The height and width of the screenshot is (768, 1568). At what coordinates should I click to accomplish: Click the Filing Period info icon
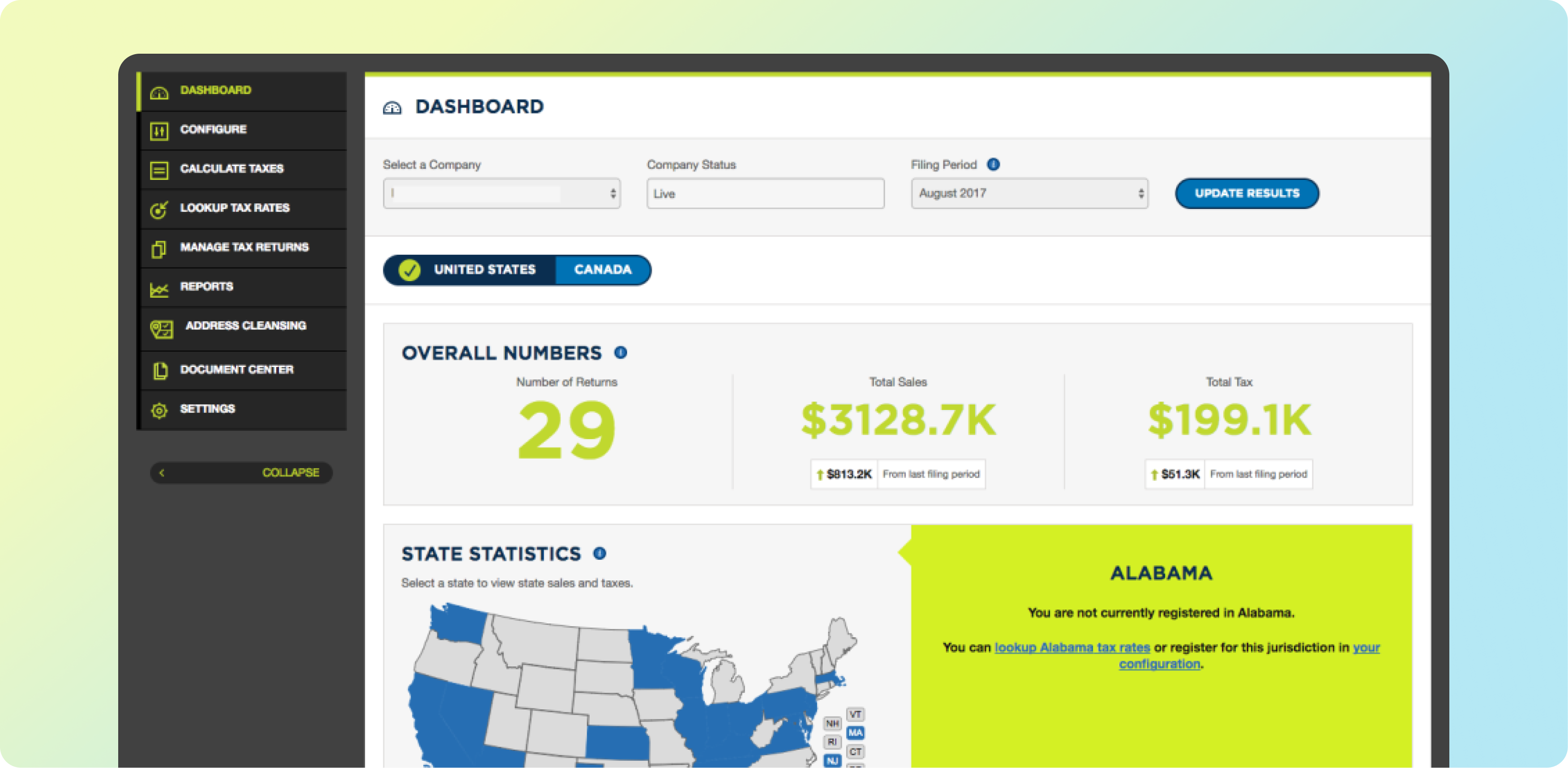click(993, 164)
